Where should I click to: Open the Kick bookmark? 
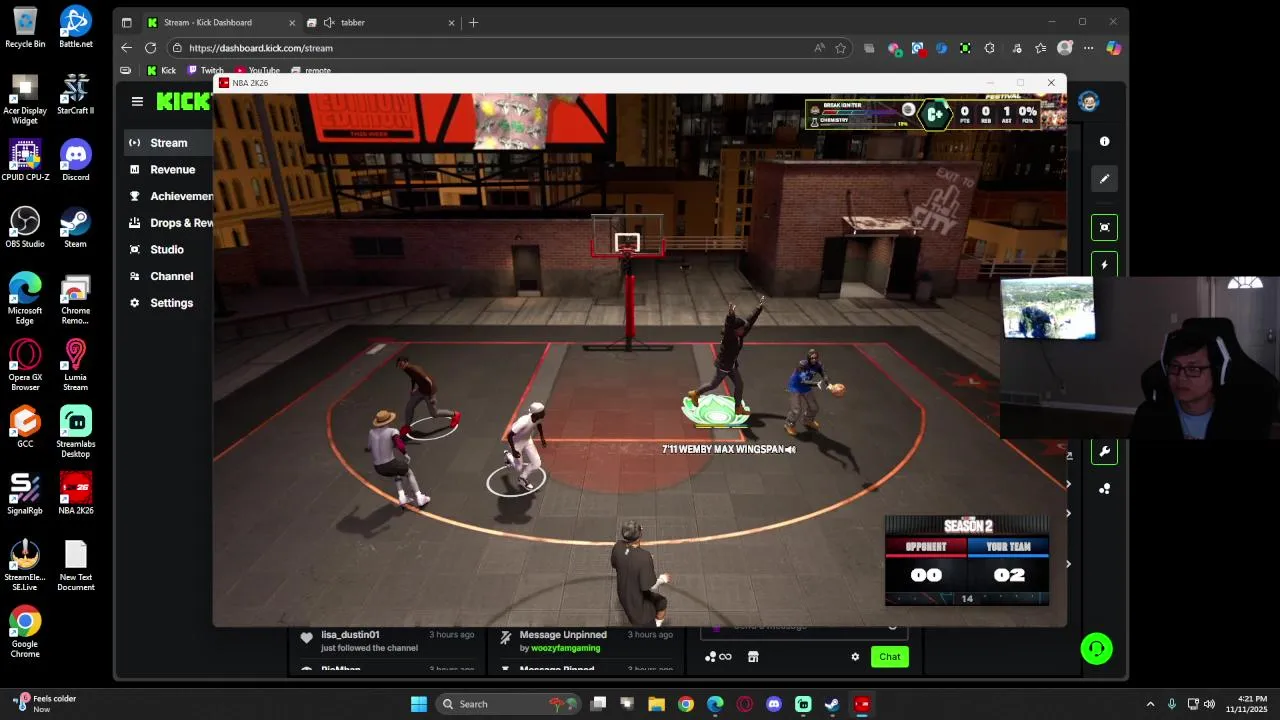[161, 71]
